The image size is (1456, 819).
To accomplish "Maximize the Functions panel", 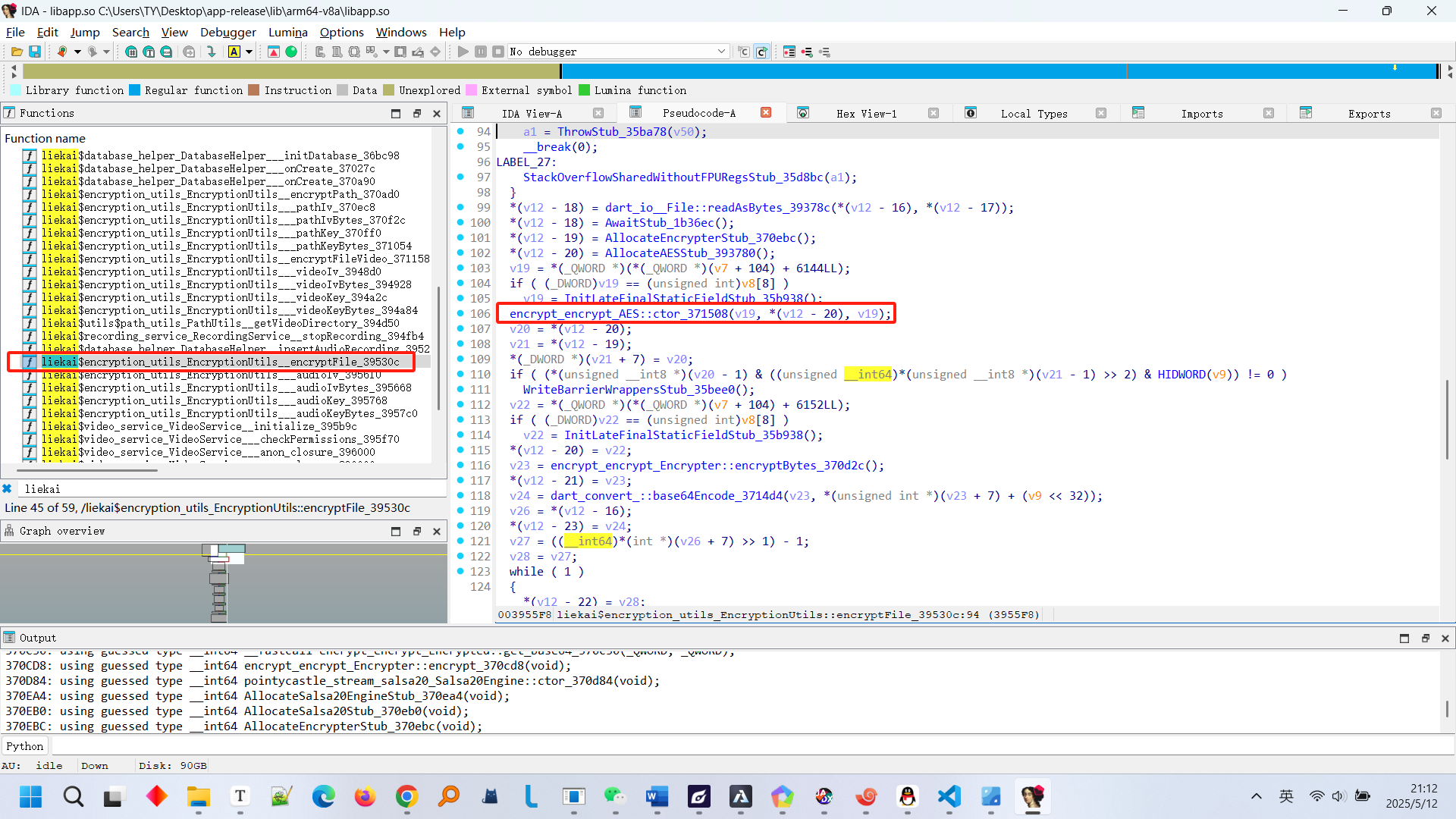I will (396, 113).
